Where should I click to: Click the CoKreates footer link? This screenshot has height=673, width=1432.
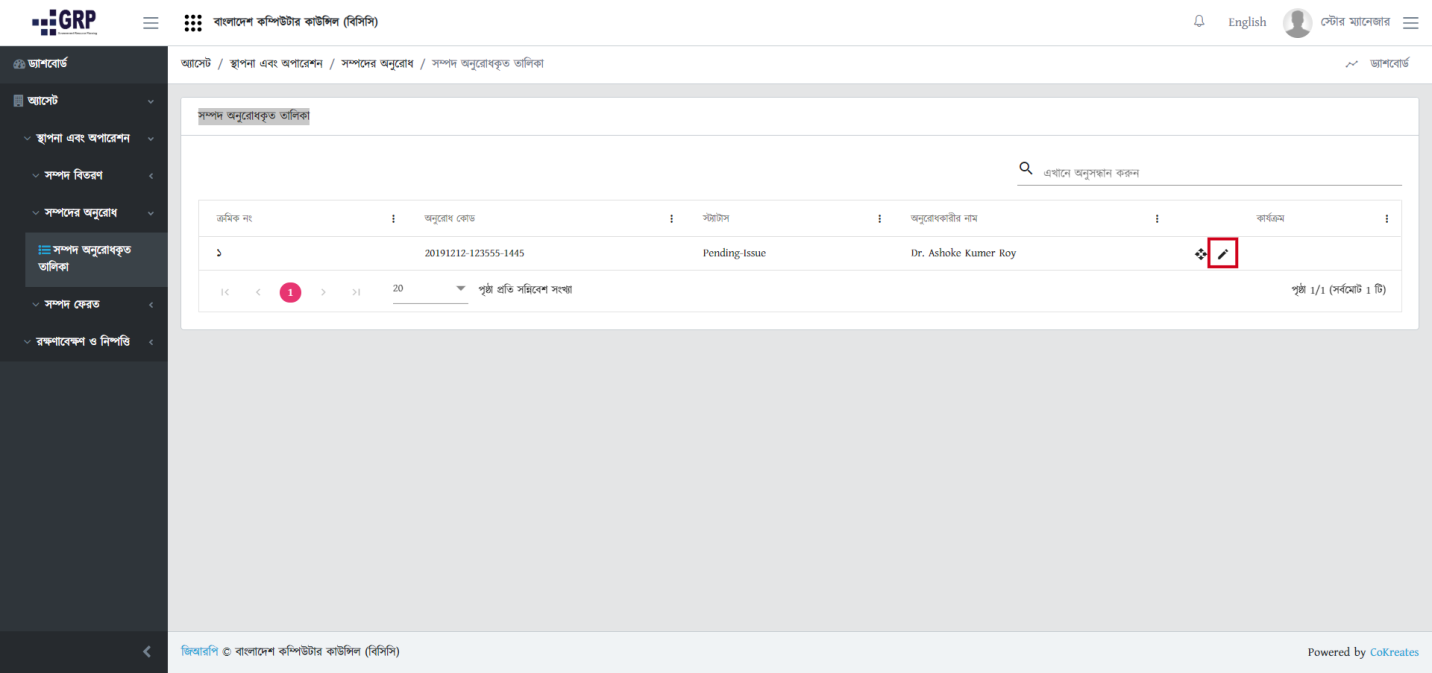coord(1393,652)
